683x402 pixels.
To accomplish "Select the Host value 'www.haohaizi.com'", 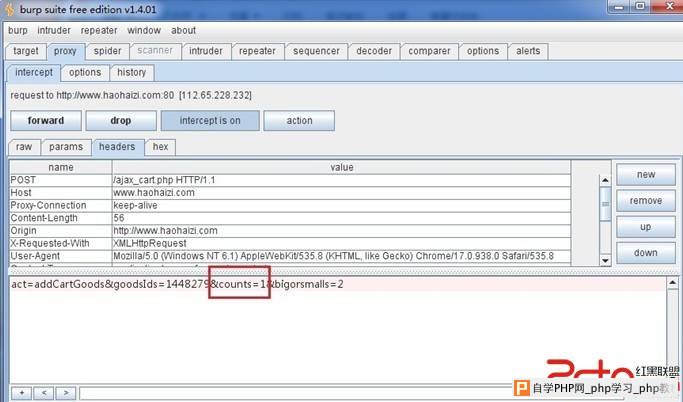I will point(342,193).
